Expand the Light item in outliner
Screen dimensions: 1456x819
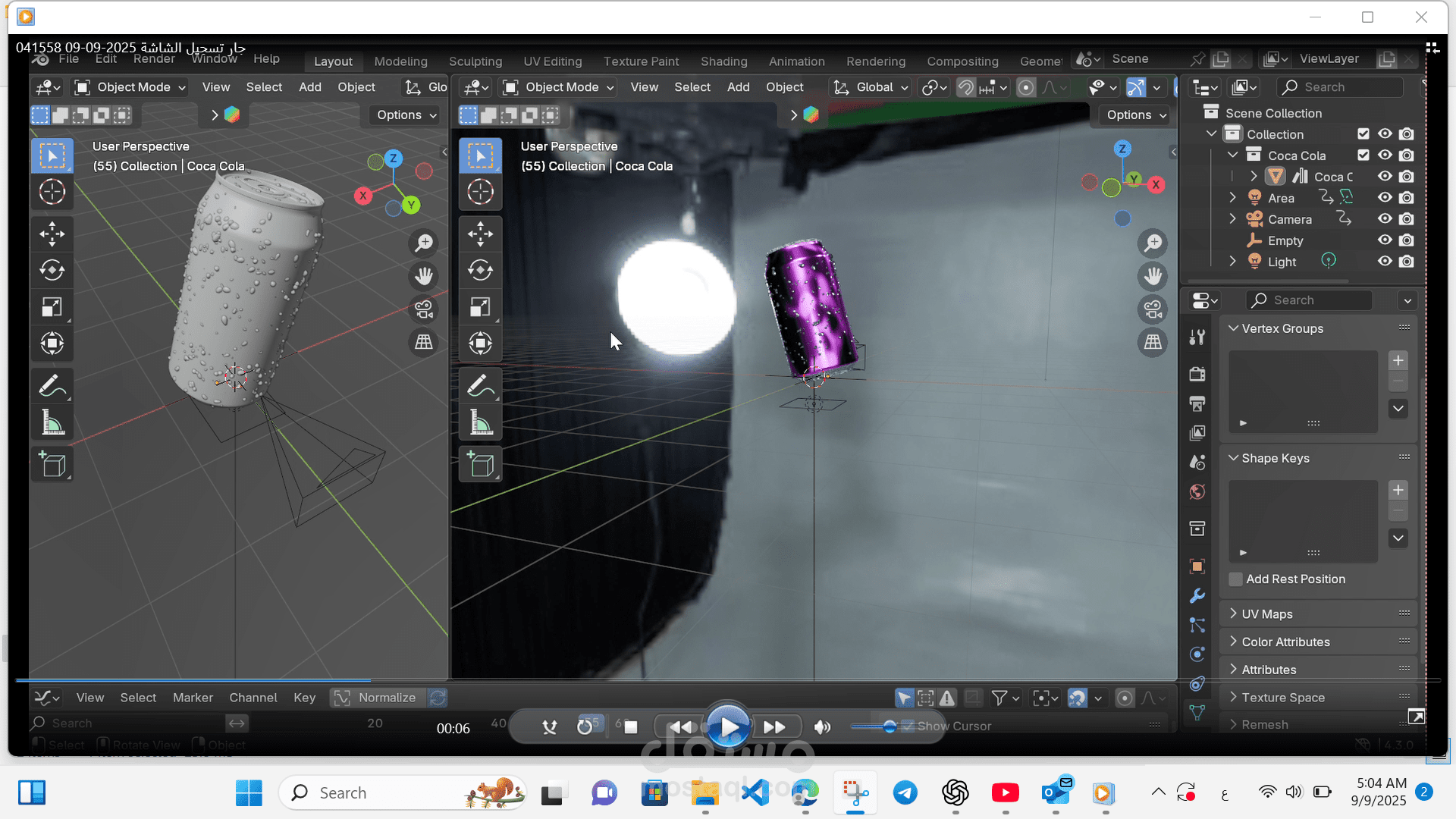pyautogui.click(x=1233, y=262)
